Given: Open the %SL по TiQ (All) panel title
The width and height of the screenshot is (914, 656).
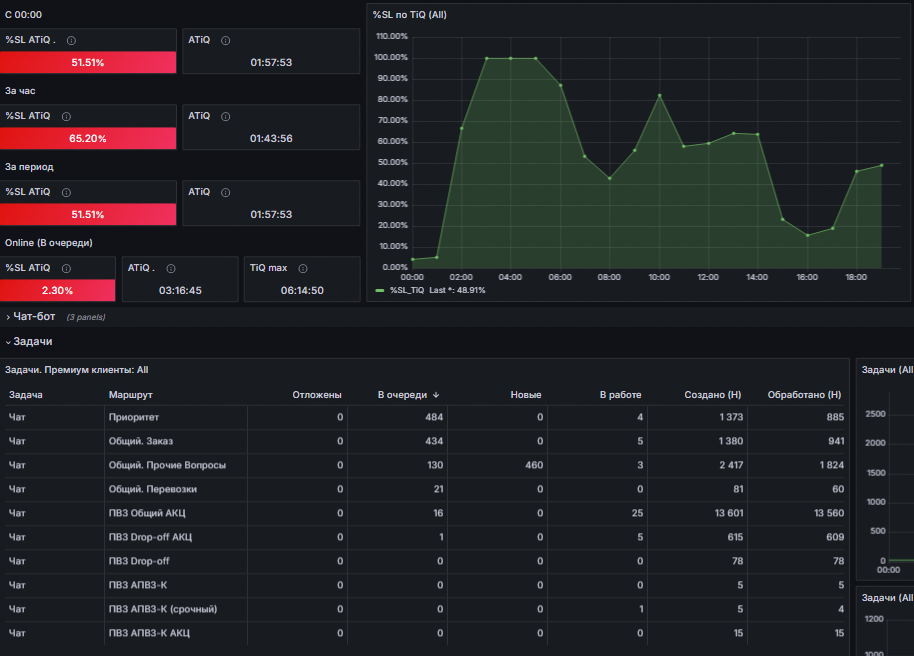Looking at the screenshot, I should pos(409,15).
